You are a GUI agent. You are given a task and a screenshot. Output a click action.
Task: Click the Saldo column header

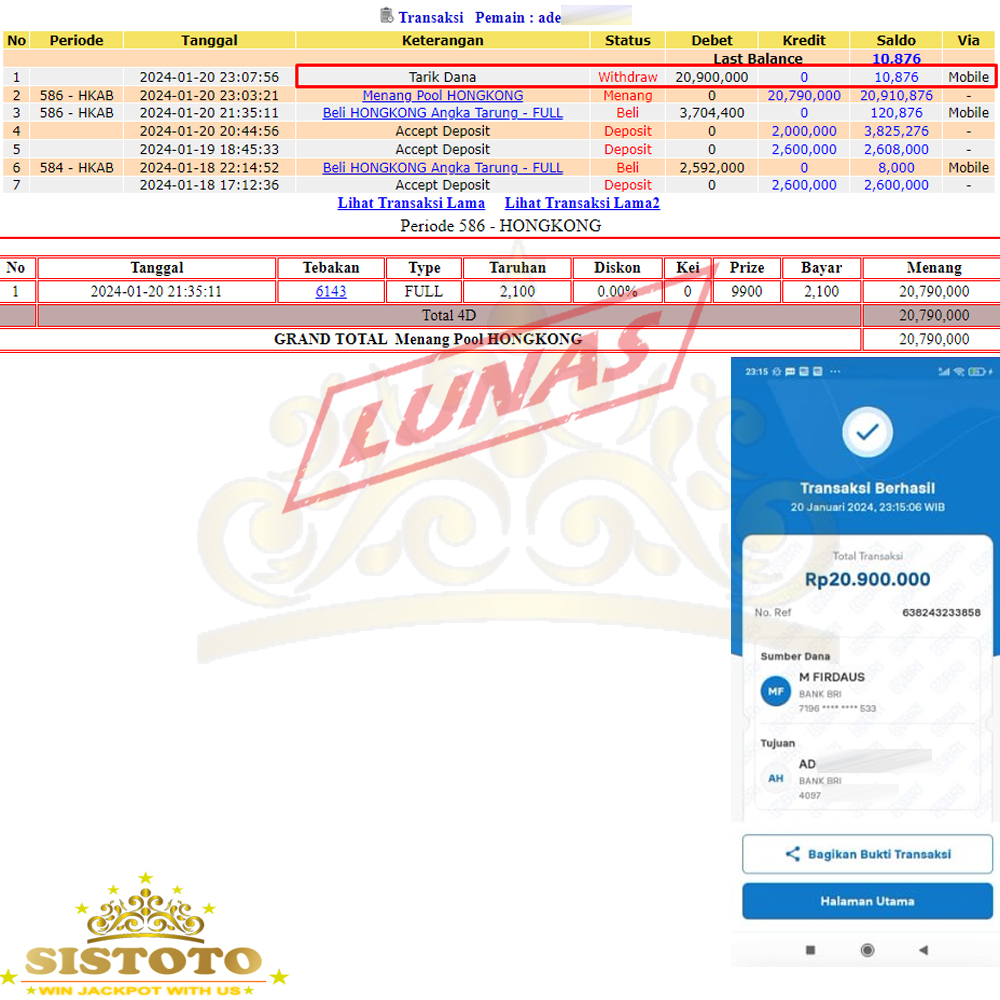pos(895,40)
